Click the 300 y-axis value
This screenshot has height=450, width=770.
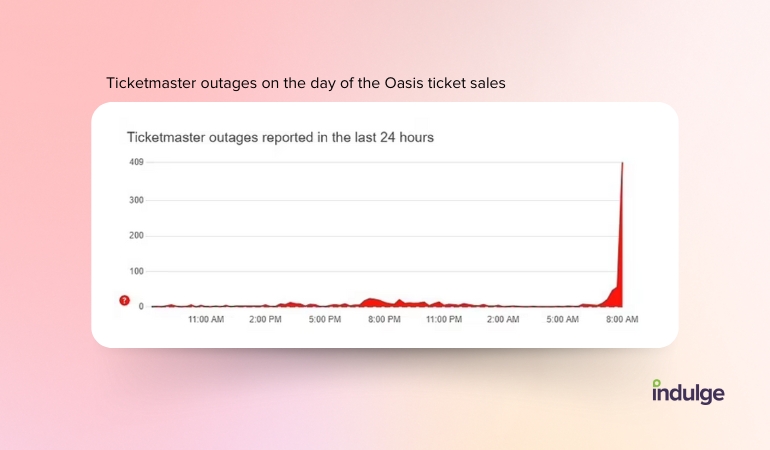point(136,200)
